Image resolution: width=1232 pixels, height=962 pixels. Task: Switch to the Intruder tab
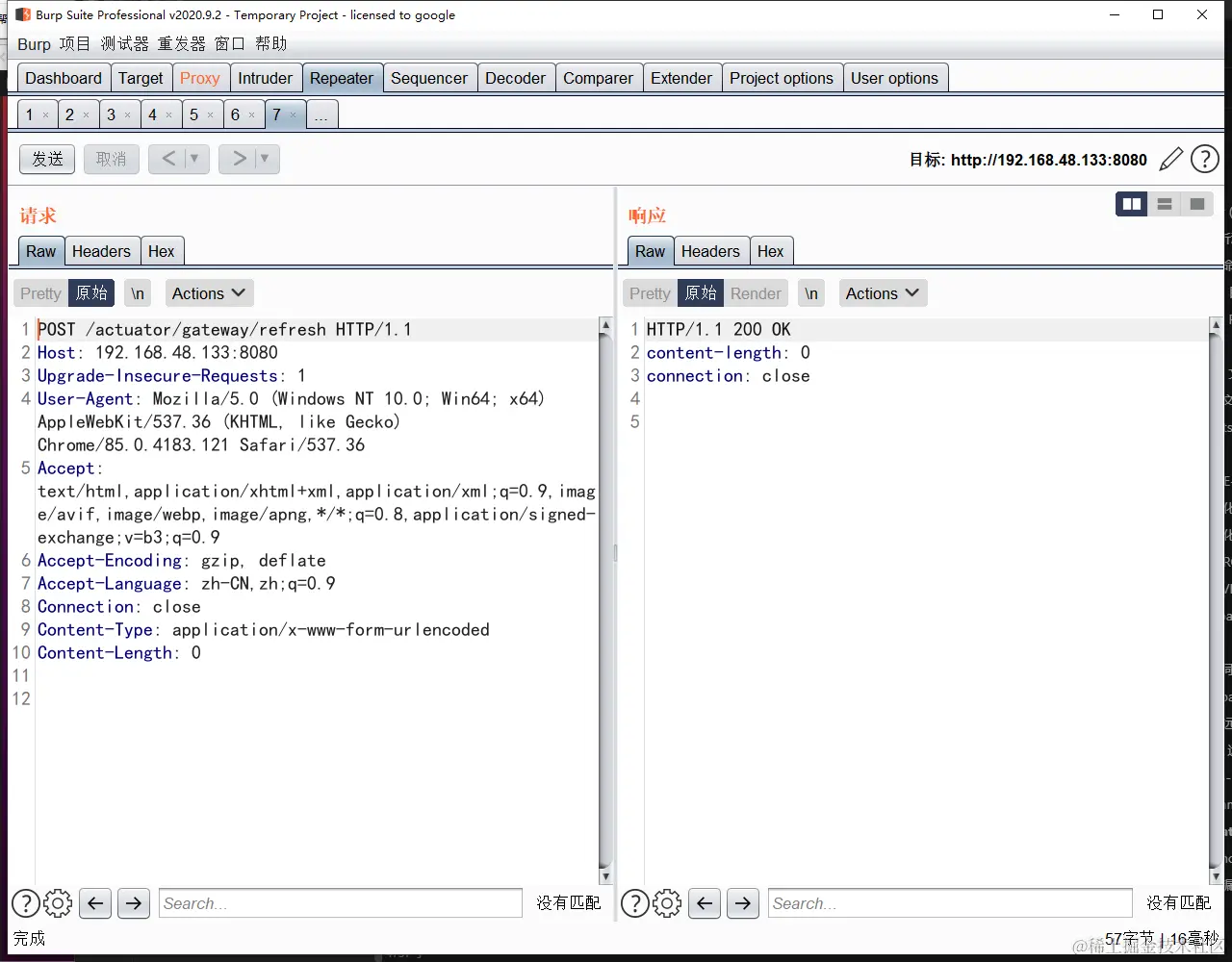coord(265,78)
